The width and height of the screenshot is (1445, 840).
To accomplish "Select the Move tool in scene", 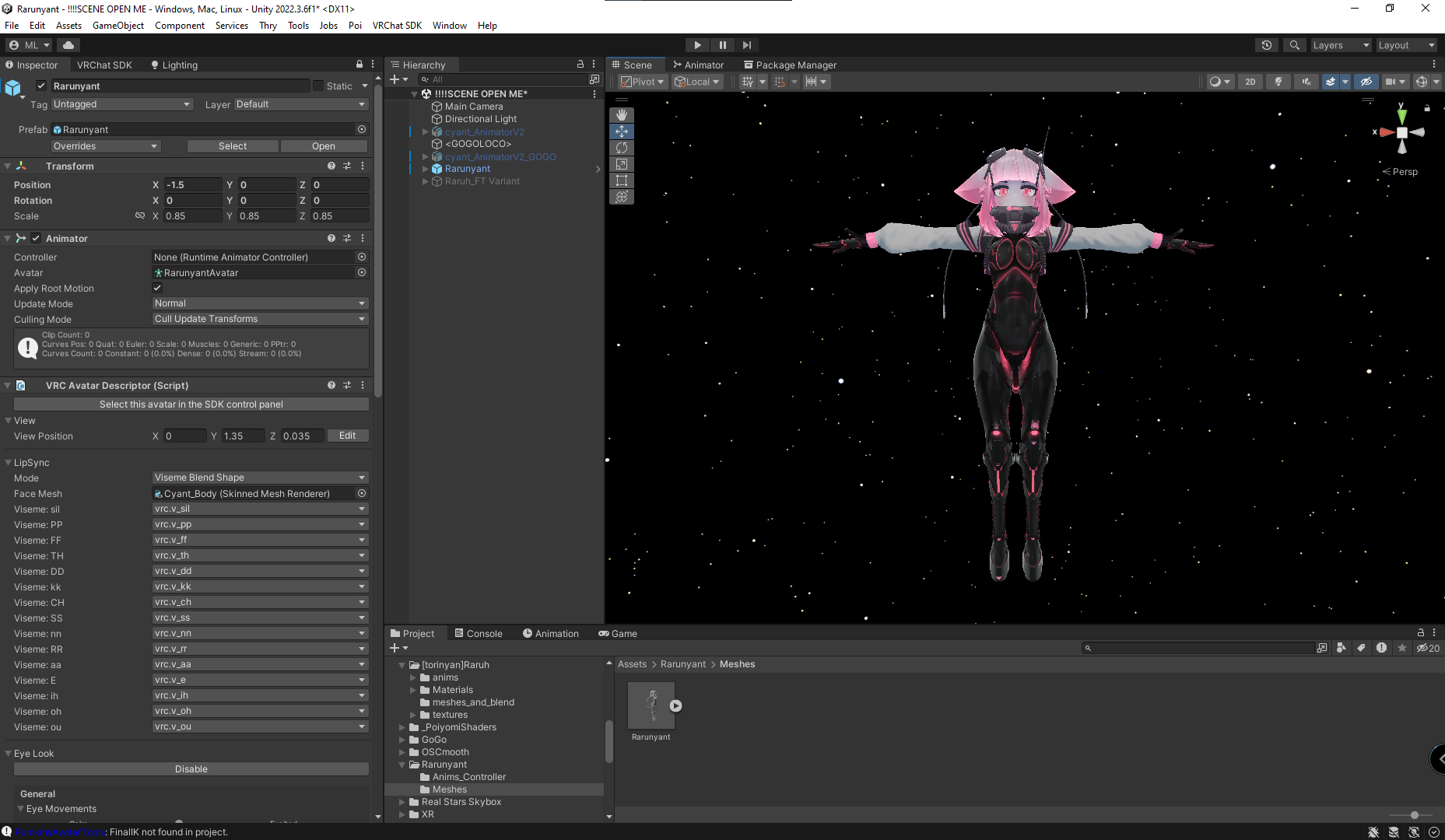I will pos(621,131).
